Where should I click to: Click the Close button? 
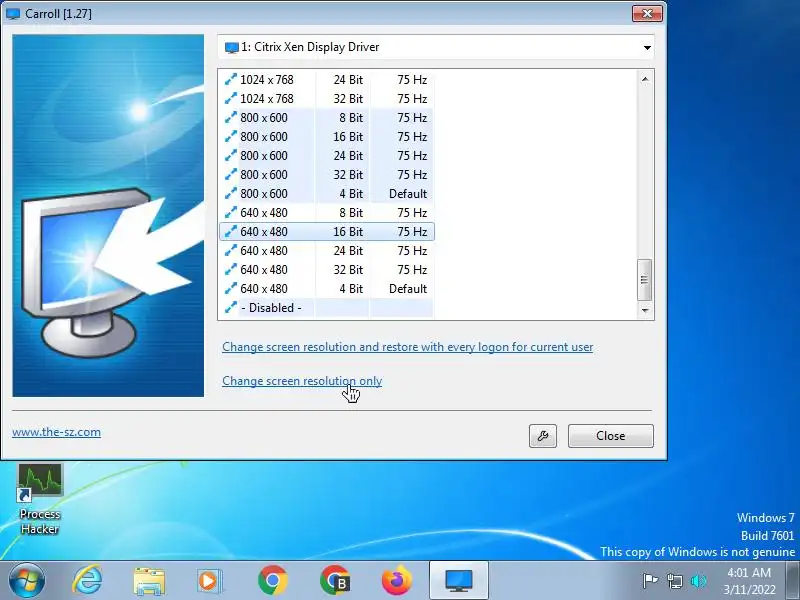pyautogui.click(x=610, y=436)
